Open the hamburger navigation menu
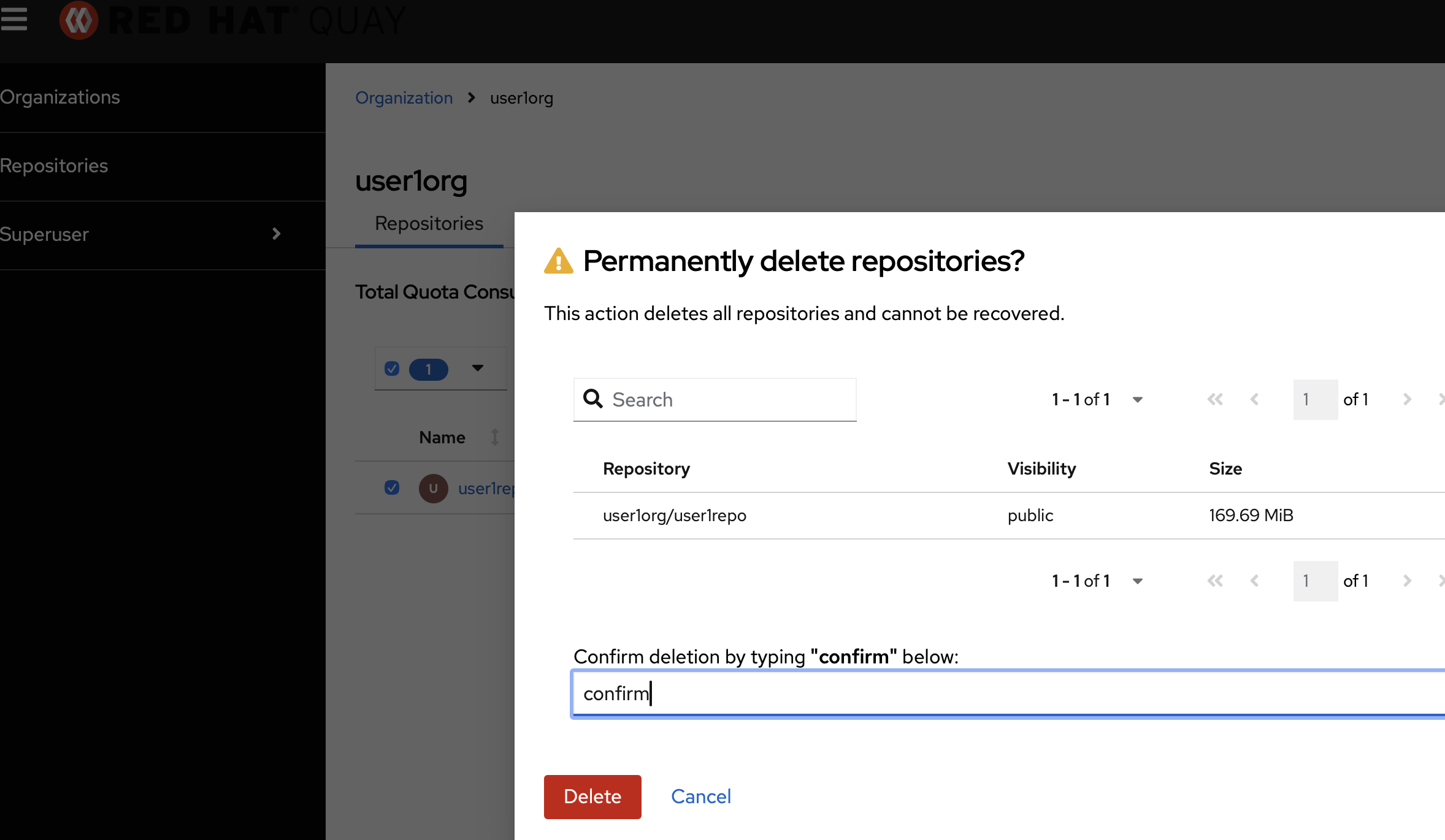The width and height of the screenshot is (1445, 840). 13,18
